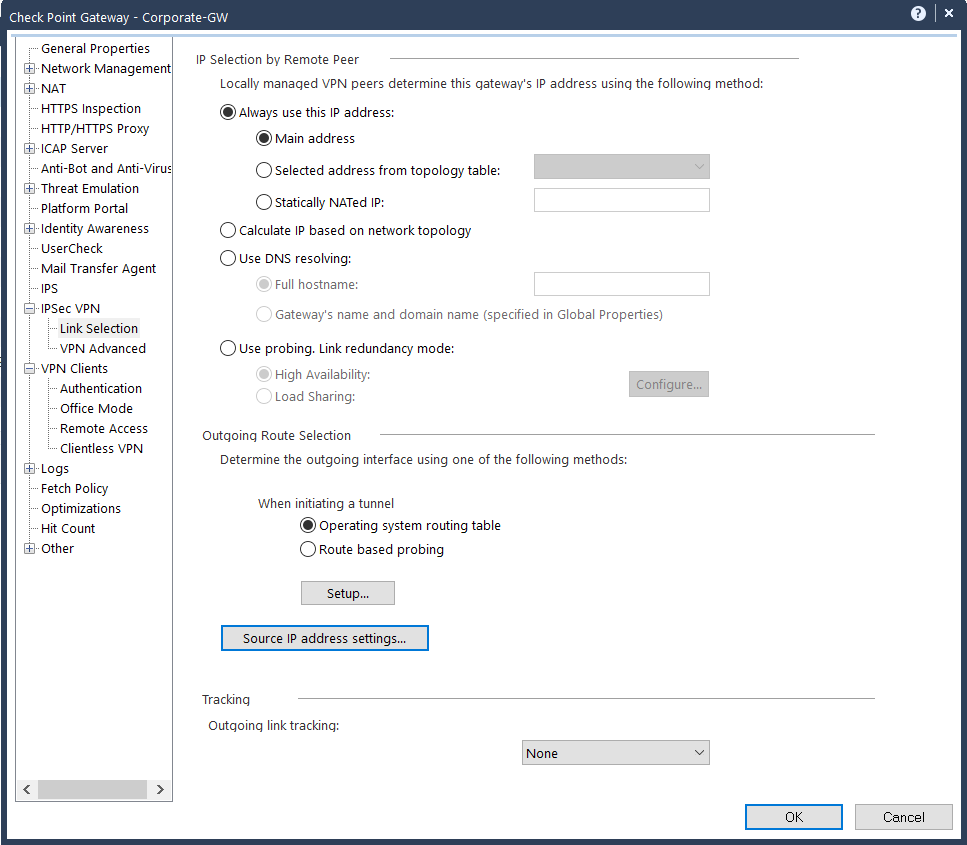Select Anti-Bot and Anti-Virus in tree
Viewport: 967px width, 845px height.
pyautogui.click(x=106, y=168)
